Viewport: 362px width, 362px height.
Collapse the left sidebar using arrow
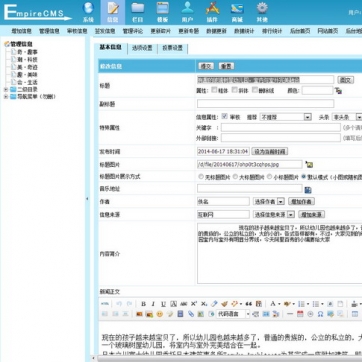tap(87, 199)
